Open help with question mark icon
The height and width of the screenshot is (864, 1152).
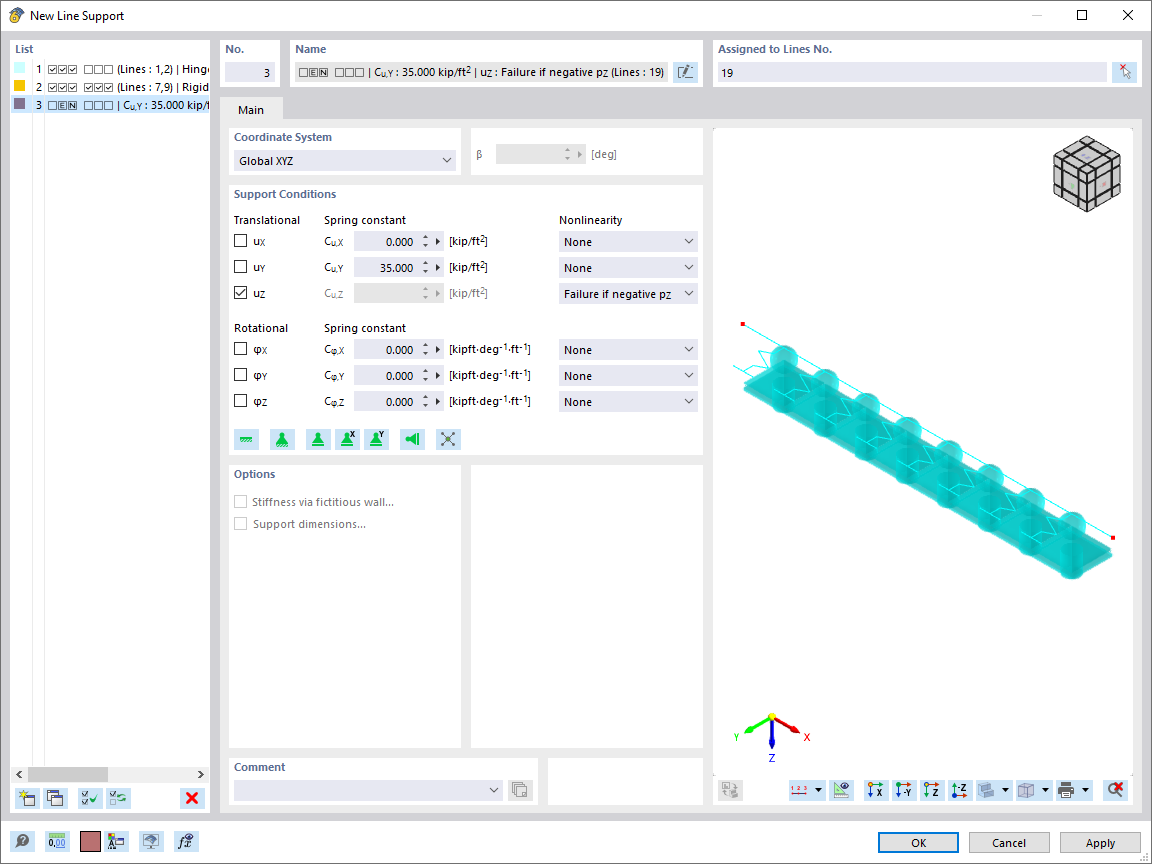click(23, 842)
